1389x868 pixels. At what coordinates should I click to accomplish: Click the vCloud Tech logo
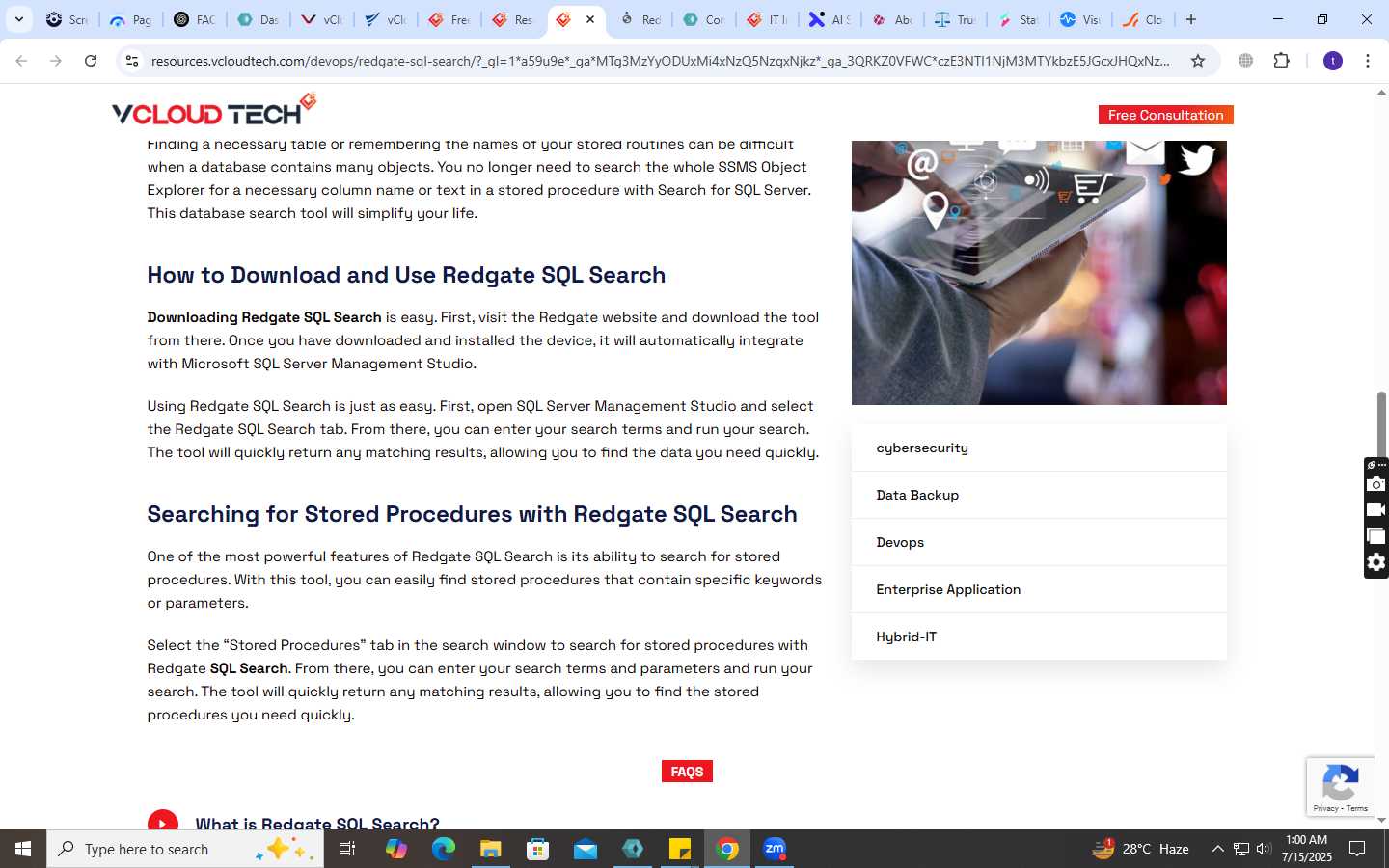(x=214, y=110)
